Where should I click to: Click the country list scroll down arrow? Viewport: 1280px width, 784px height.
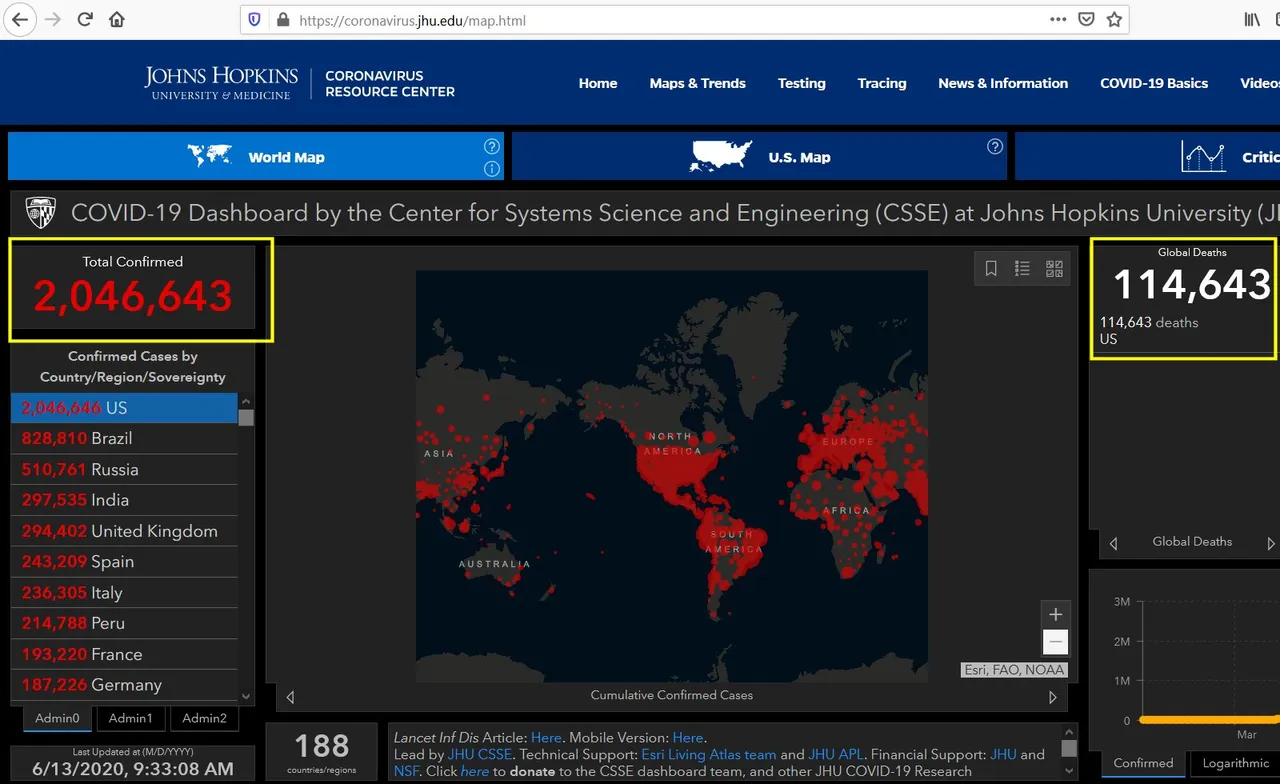pyautogui.click(x=246, y=696)
